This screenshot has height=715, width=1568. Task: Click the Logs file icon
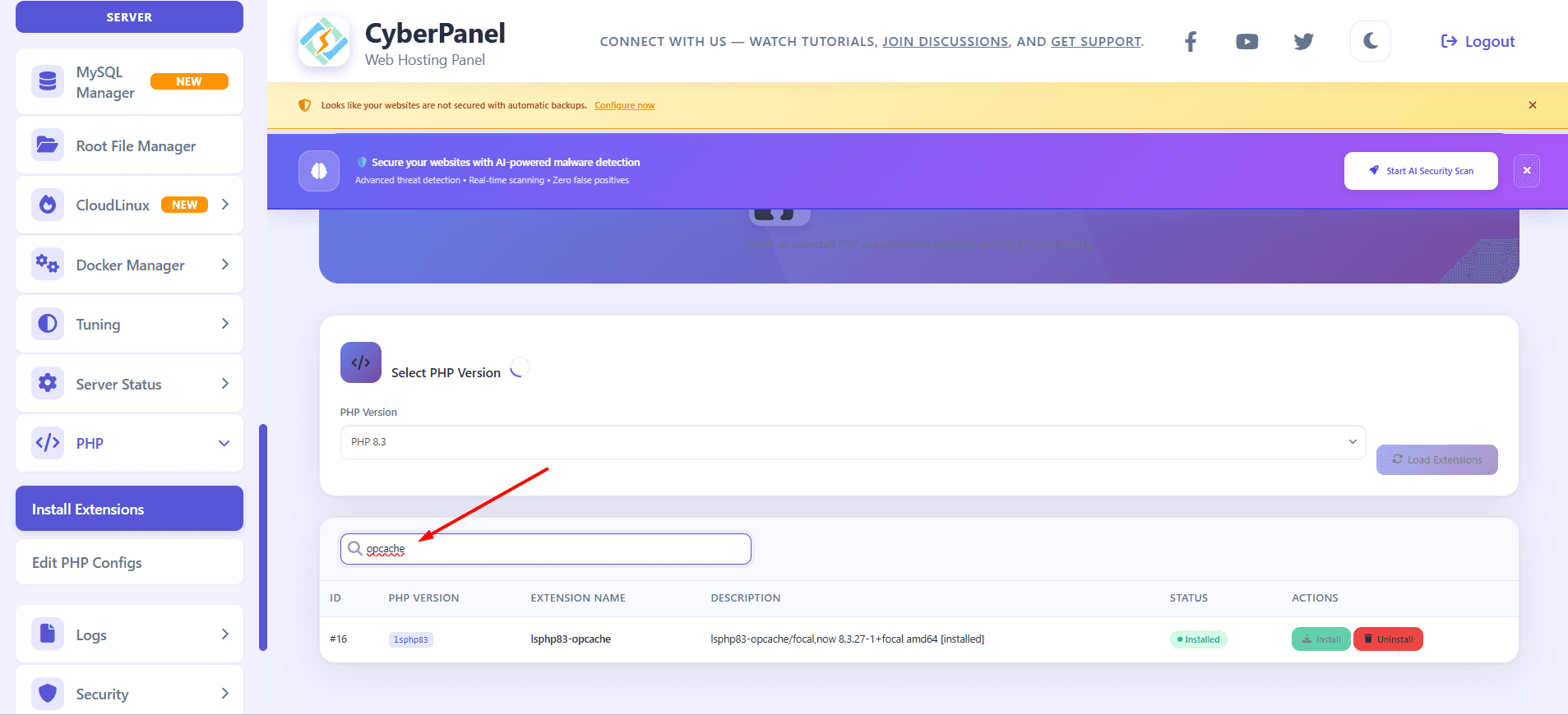48,634
